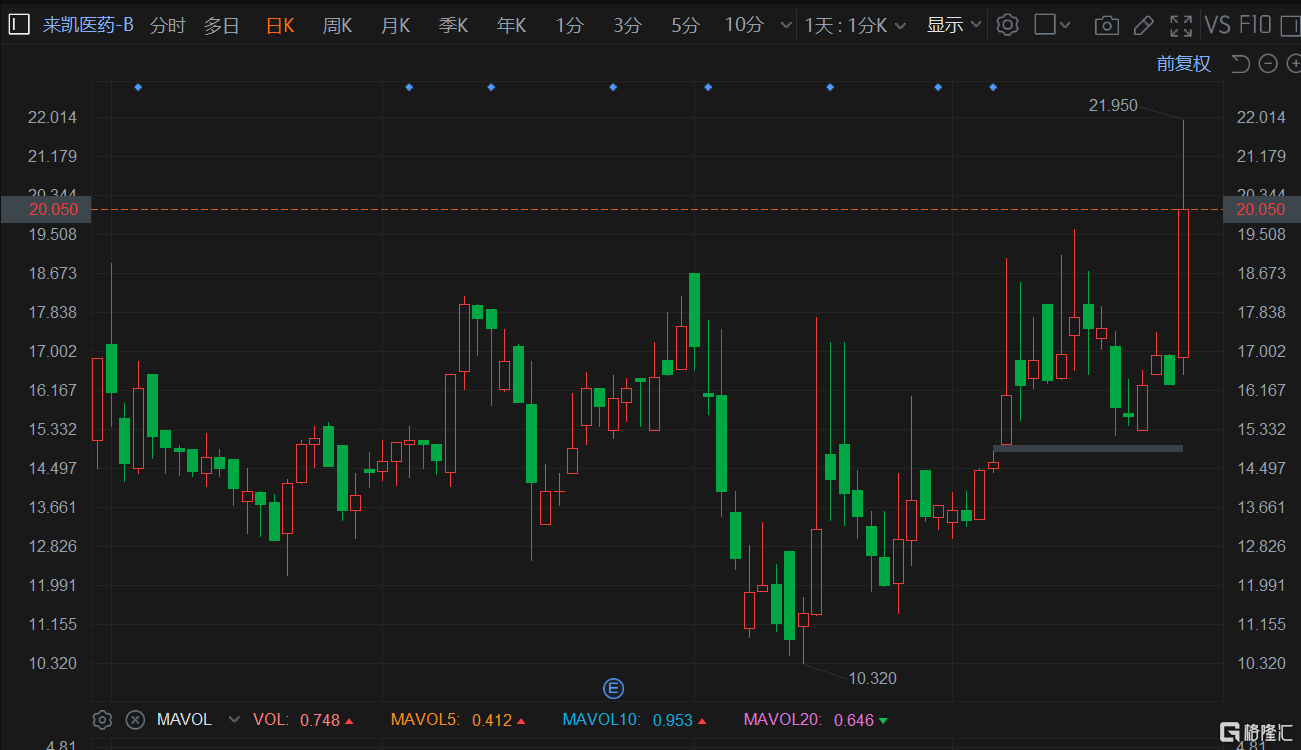Click the E earnings event marker
Viewport: 1301px width, 750px height.
[x=613, y=688]
